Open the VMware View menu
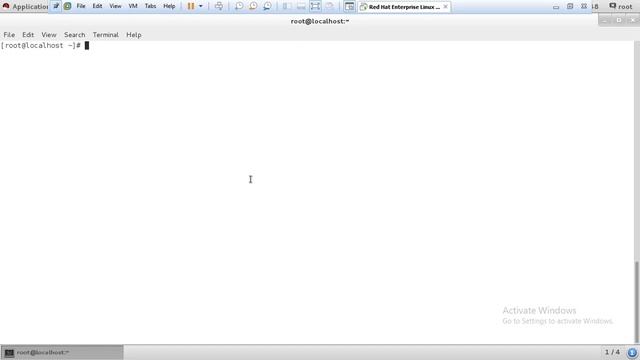 (115, 6)
